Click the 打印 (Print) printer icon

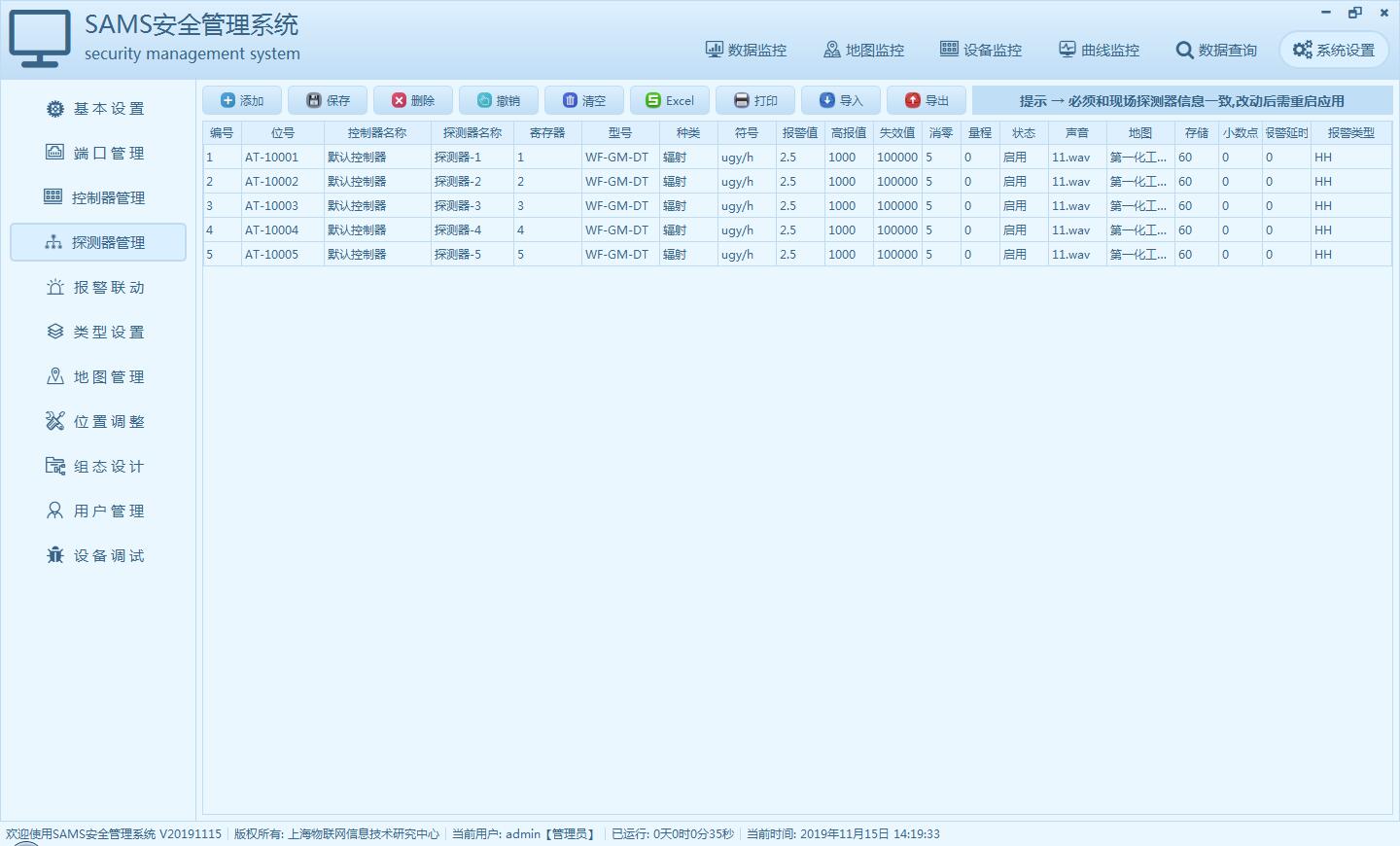(741, 100)
